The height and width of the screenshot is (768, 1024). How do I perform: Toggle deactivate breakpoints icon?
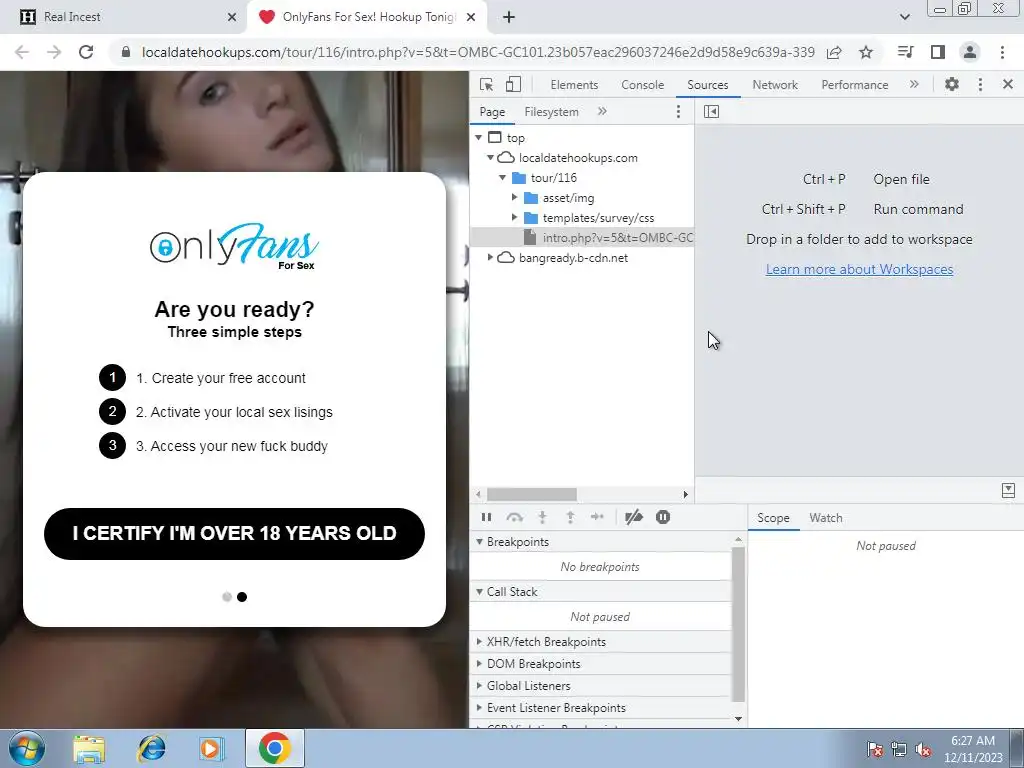[x=633, y=517]
